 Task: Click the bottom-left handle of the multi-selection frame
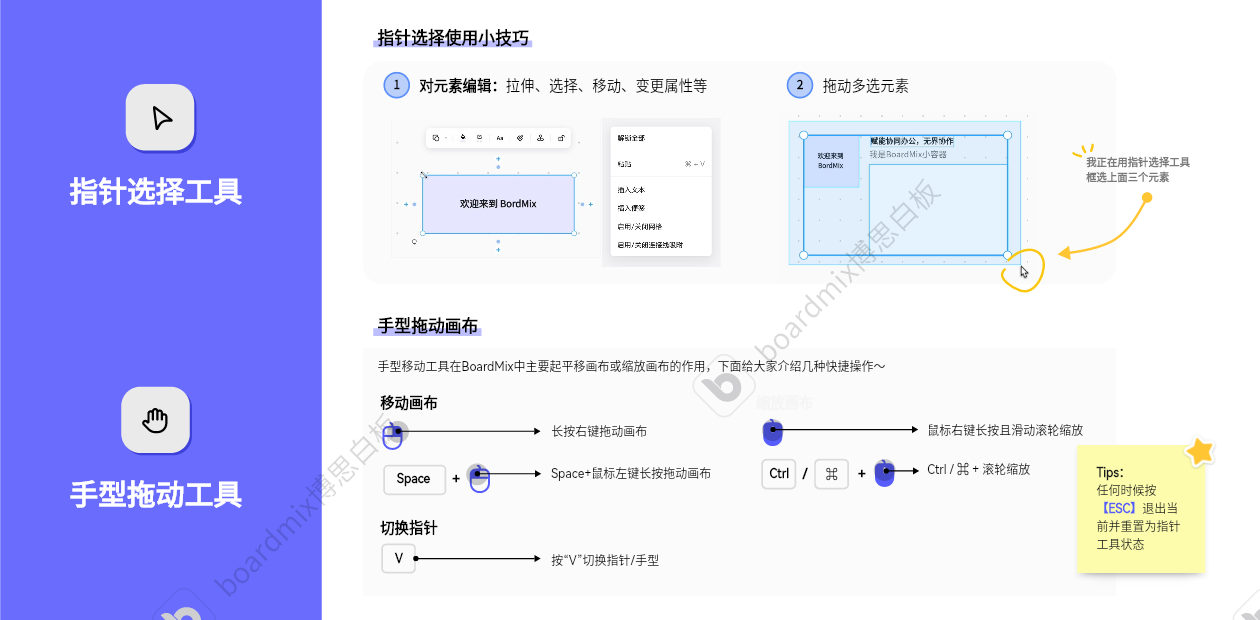pyautogui.click(x=803, y=255)
